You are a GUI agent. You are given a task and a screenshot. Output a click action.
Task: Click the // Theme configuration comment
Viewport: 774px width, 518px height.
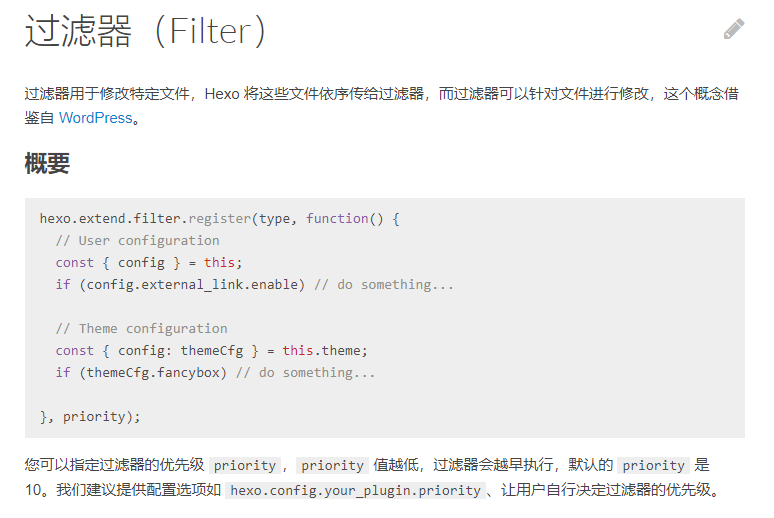(141, 328)
